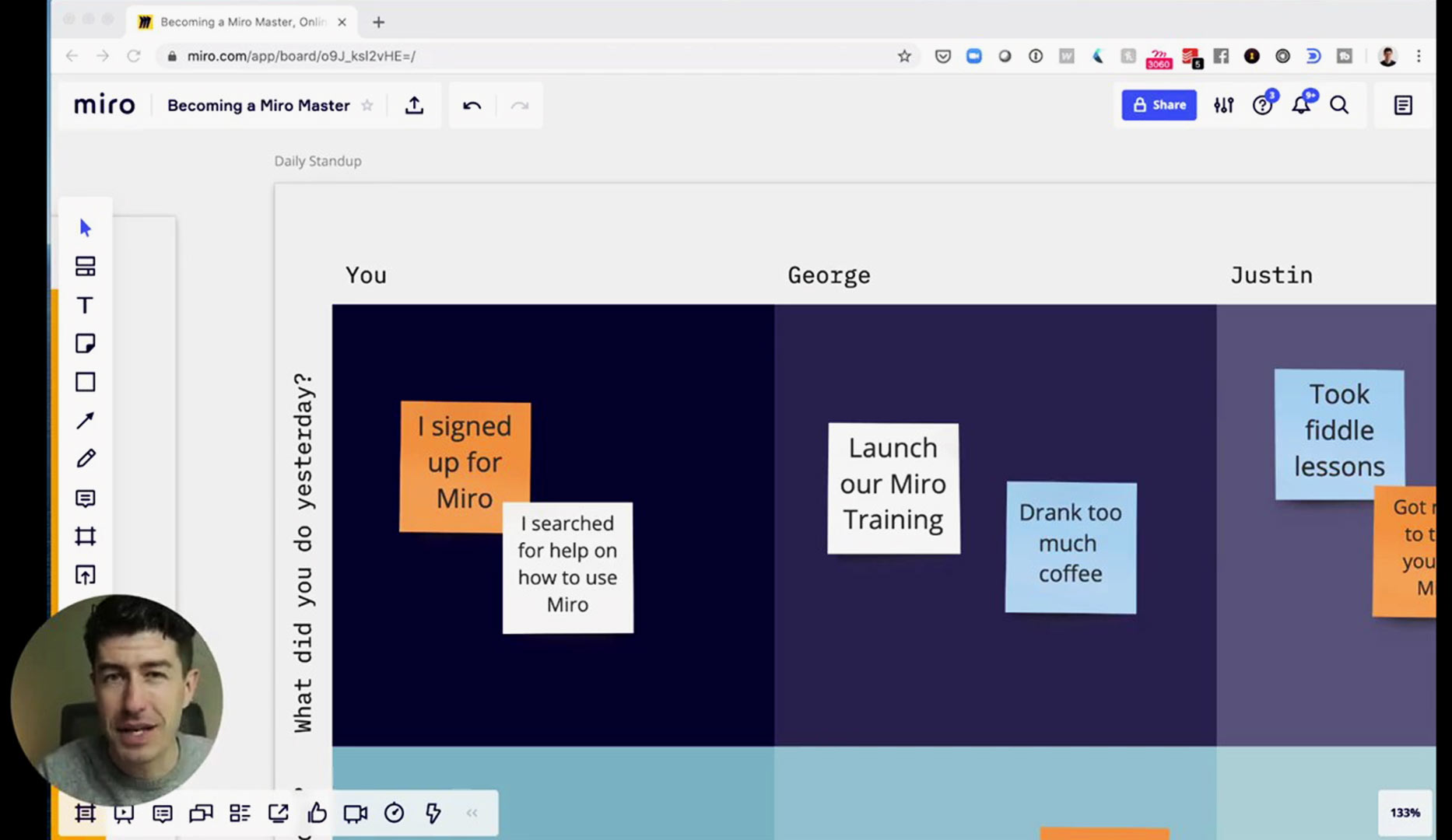Open the templates tool in left toolbar

[86, 267]
